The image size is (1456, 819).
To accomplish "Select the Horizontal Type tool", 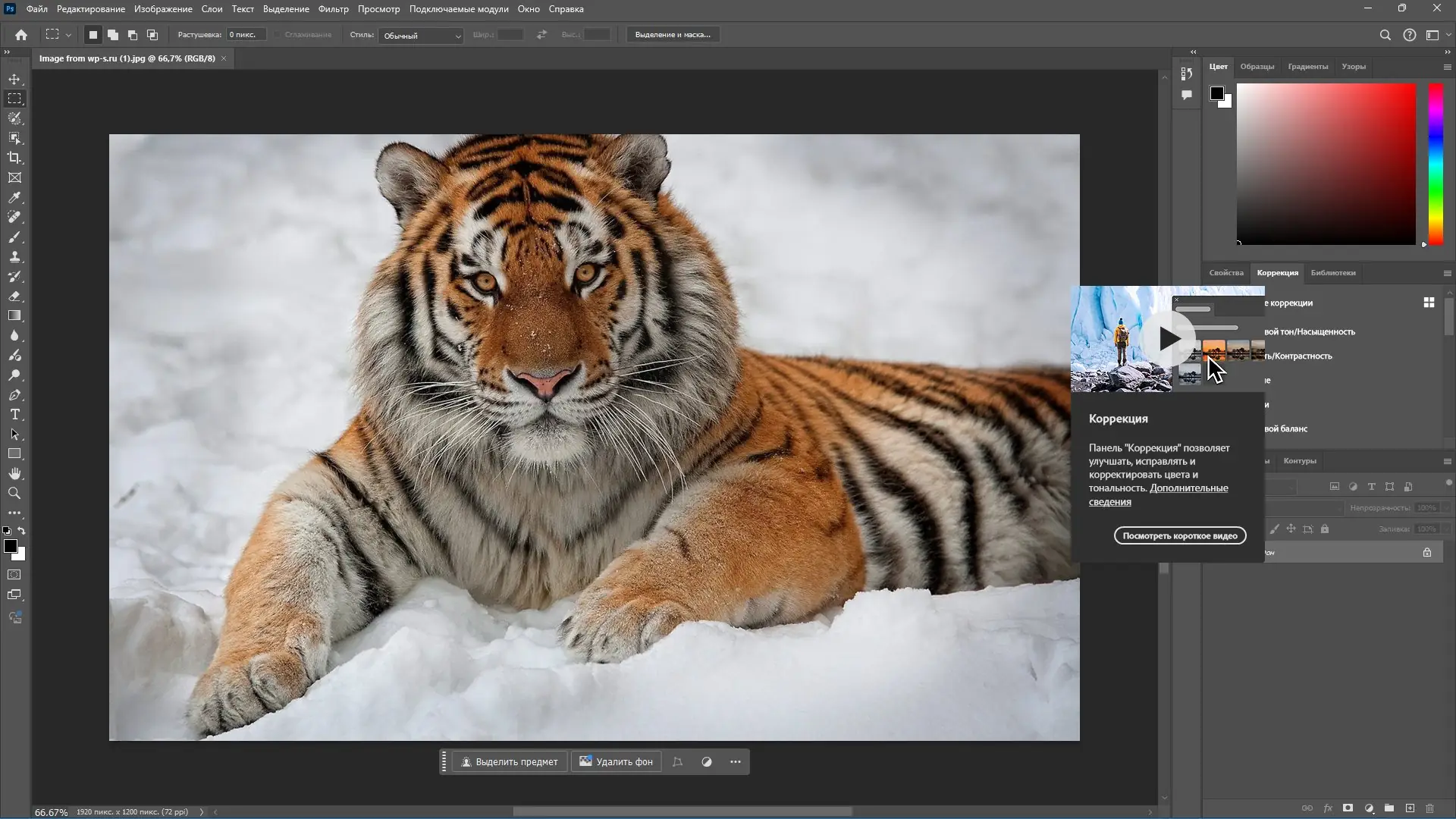I will coord(14,415).
